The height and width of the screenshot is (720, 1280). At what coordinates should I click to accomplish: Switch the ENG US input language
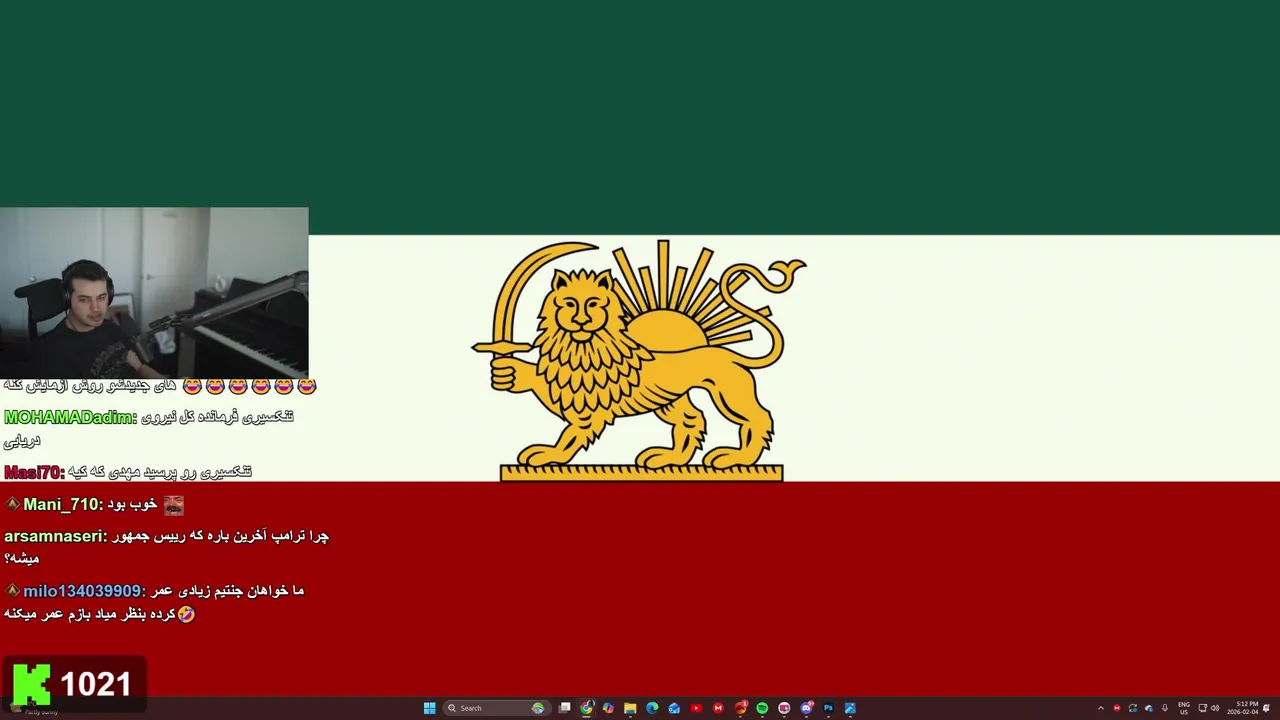(x=1184, y=708)
